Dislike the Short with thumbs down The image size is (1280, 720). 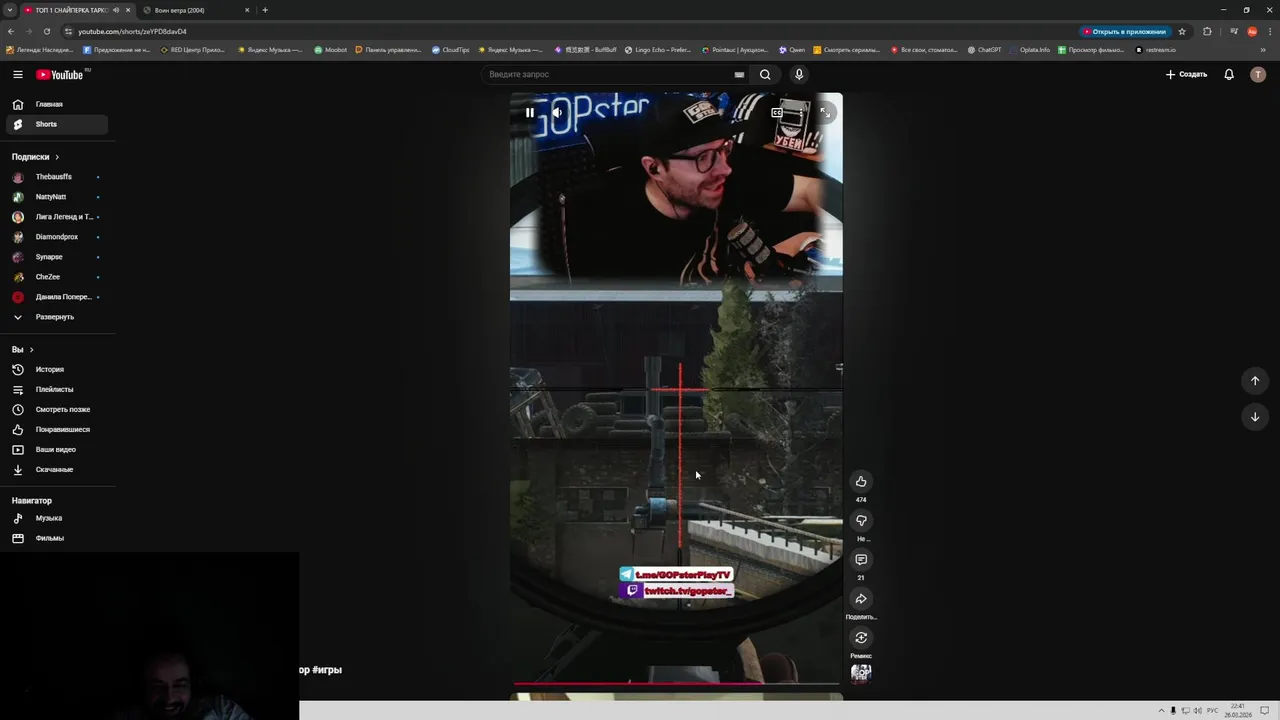[861, 521]
